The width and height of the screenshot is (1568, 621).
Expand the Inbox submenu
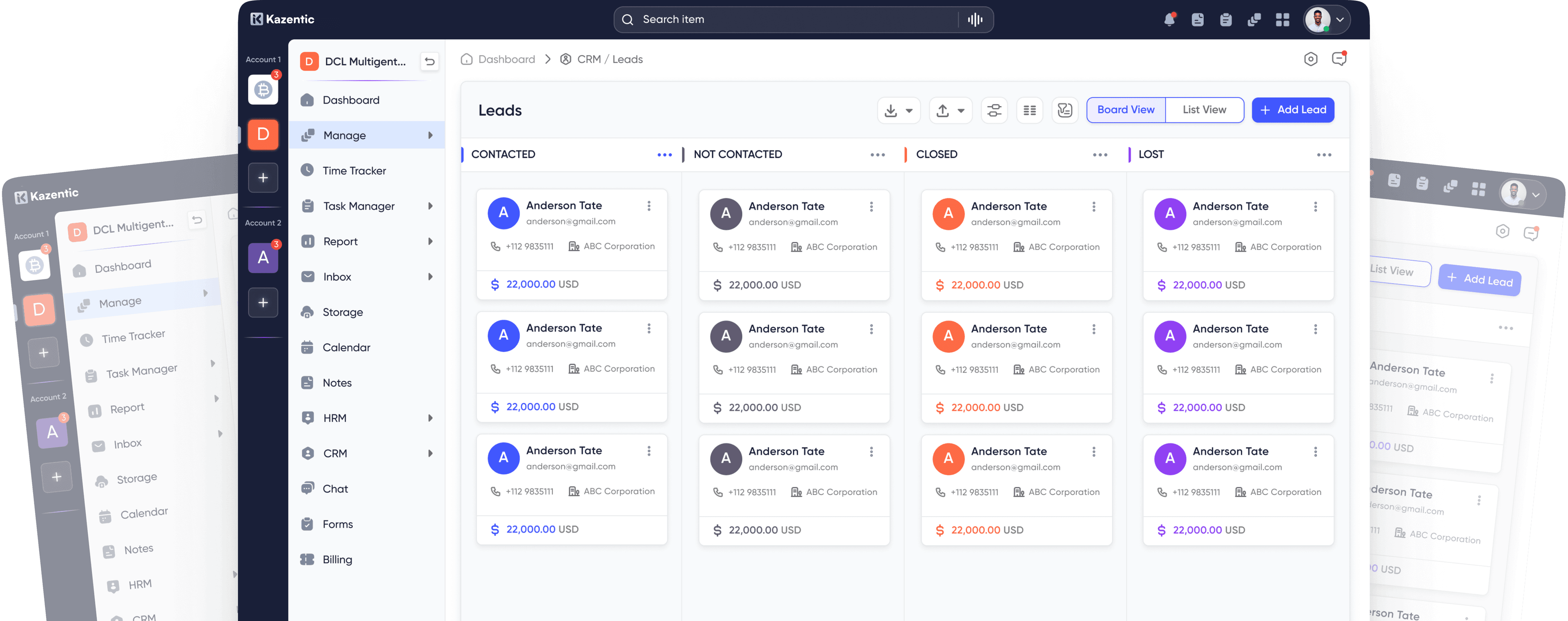point(430,276)
